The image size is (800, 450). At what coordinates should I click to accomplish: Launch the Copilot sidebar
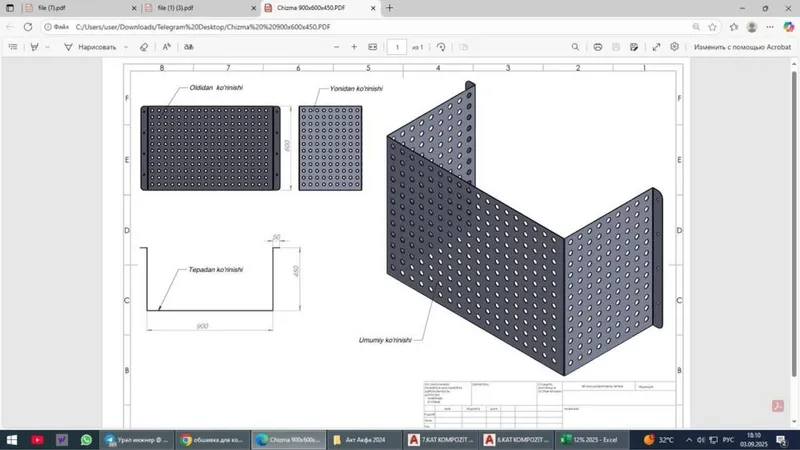[x=789, y=27]
